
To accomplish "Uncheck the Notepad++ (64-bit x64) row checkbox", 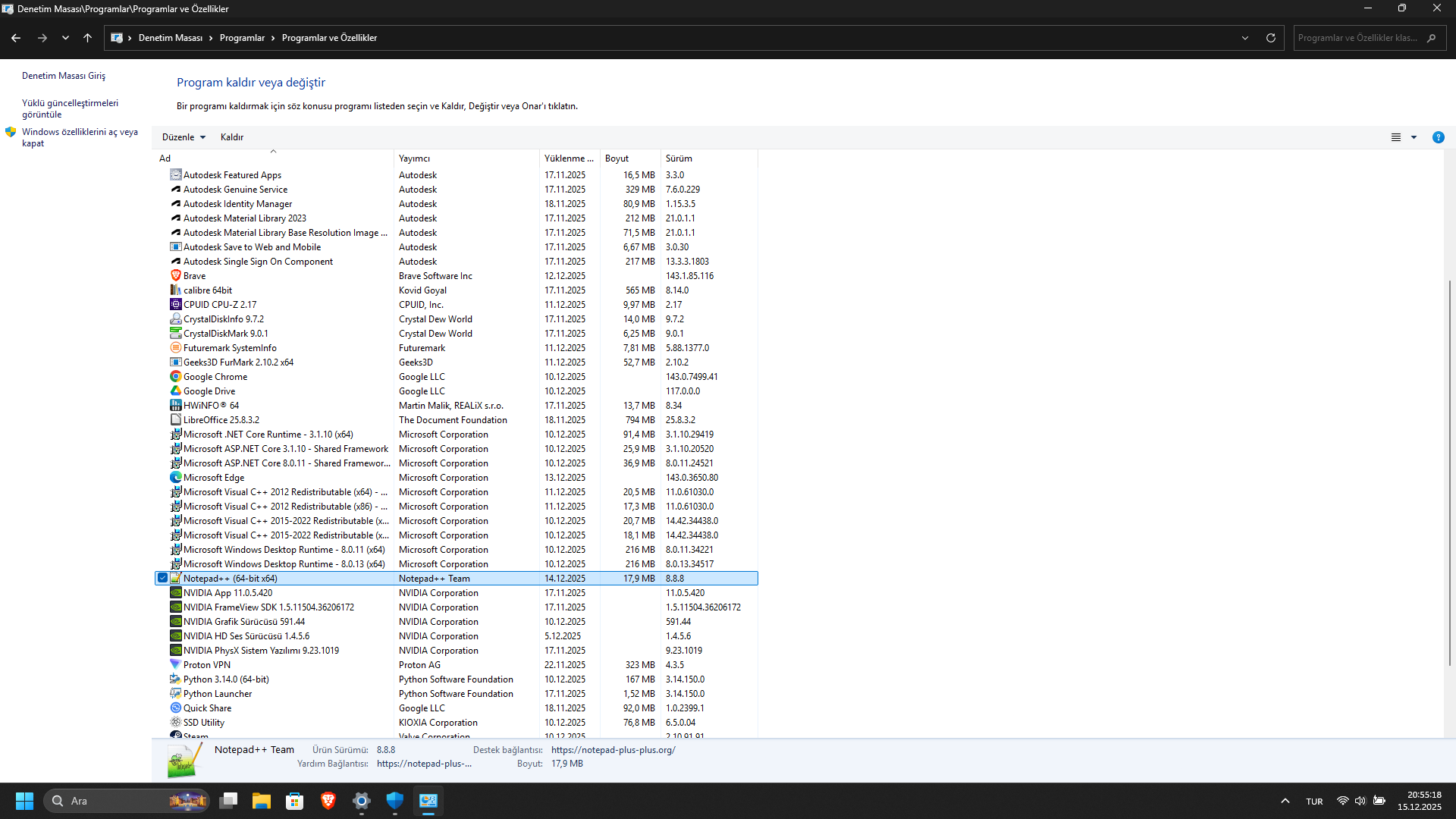I will click(162, 579).
